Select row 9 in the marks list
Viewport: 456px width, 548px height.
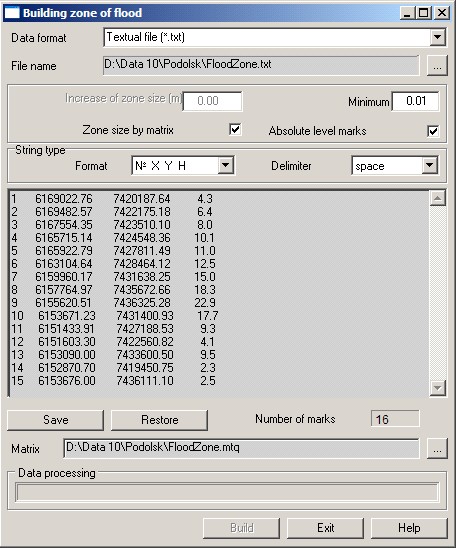(115, 303)
